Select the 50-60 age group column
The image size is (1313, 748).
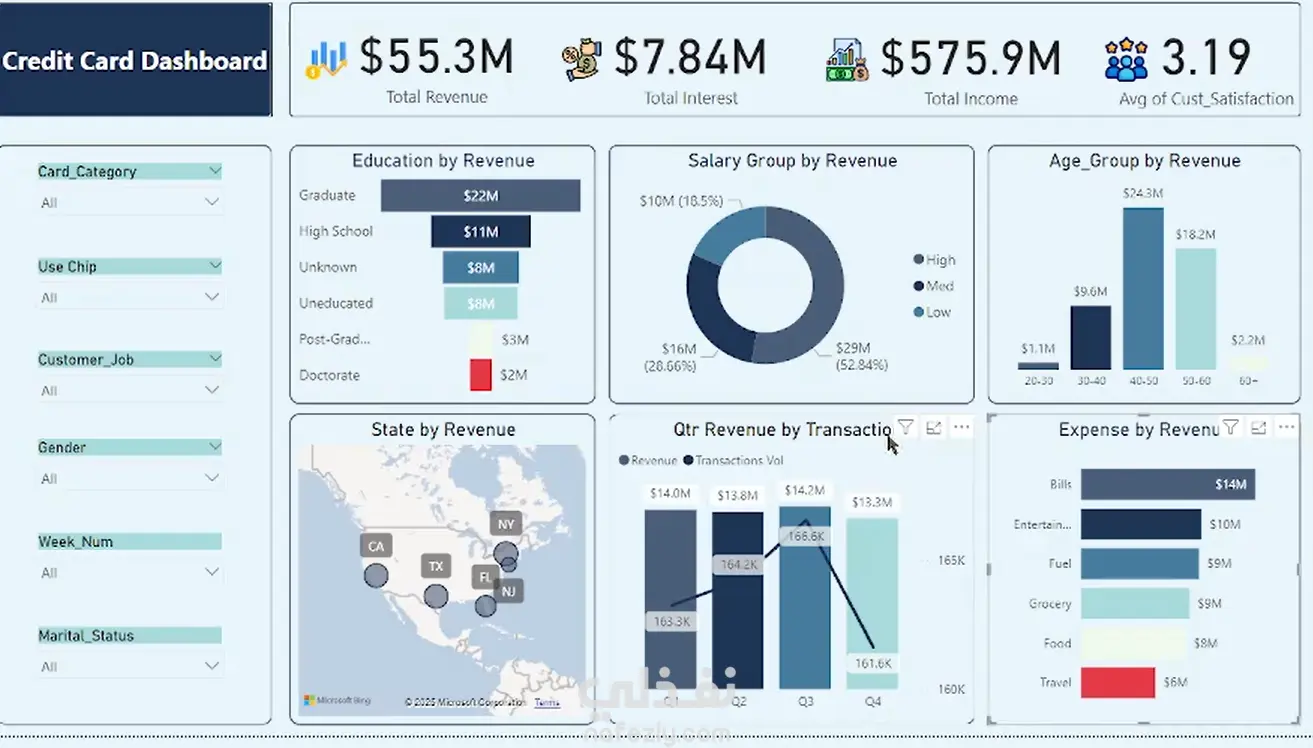pos(1195,309)
